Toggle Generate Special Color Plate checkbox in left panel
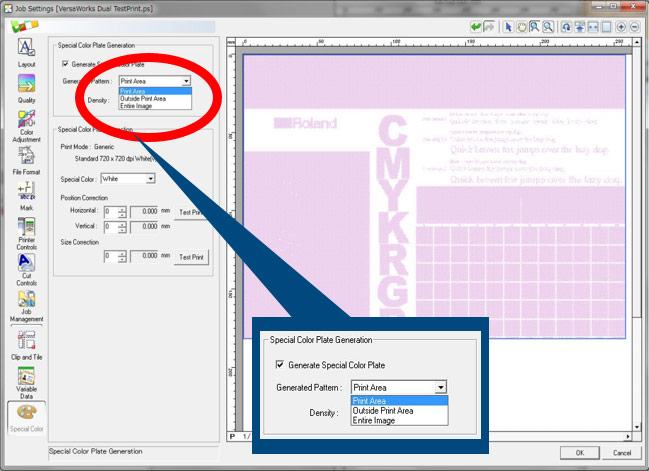 66,64
